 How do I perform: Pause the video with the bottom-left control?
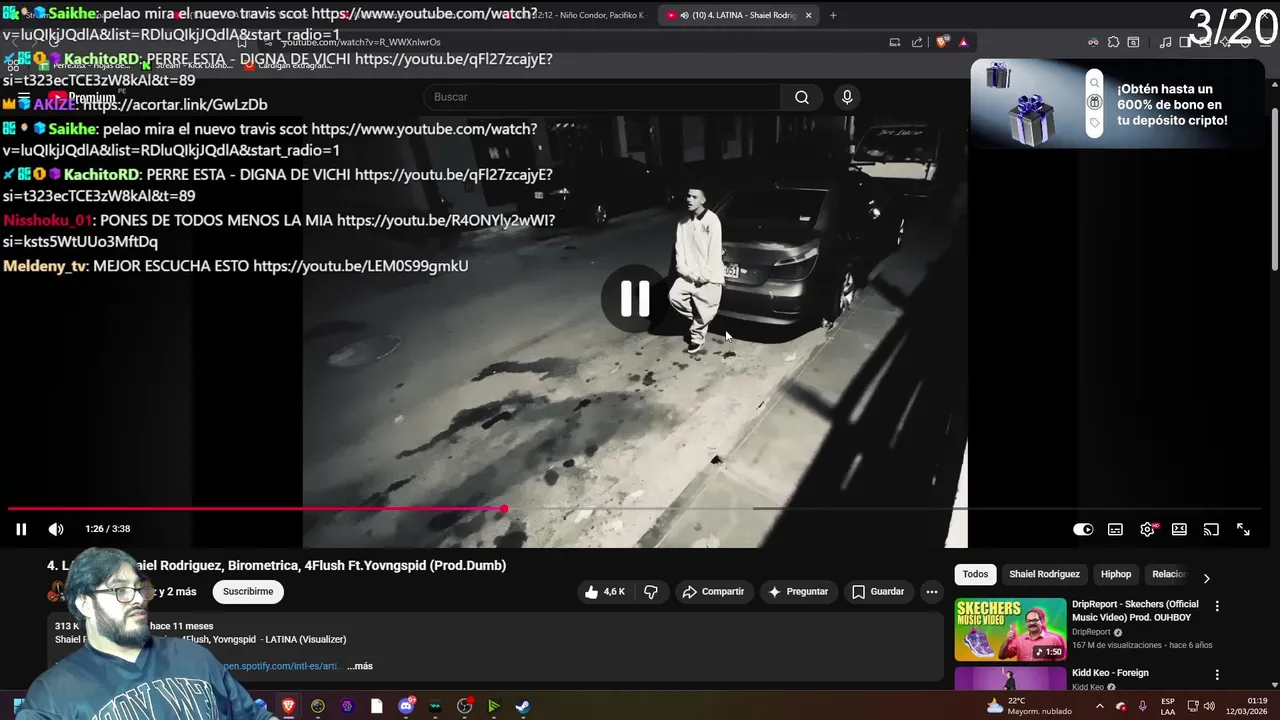tap(21, 529)
